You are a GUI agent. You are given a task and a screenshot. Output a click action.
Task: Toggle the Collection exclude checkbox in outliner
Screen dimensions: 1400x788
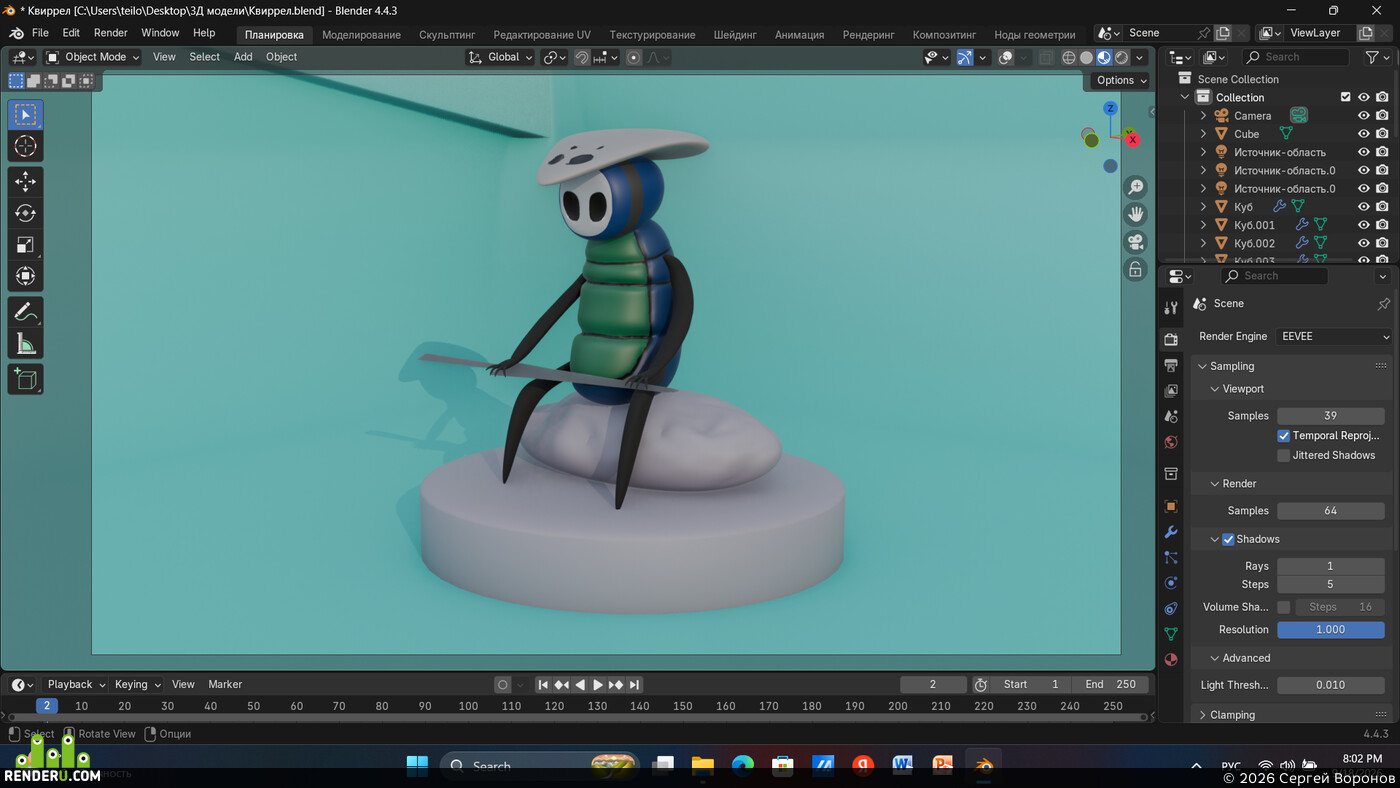[1345, 98]
